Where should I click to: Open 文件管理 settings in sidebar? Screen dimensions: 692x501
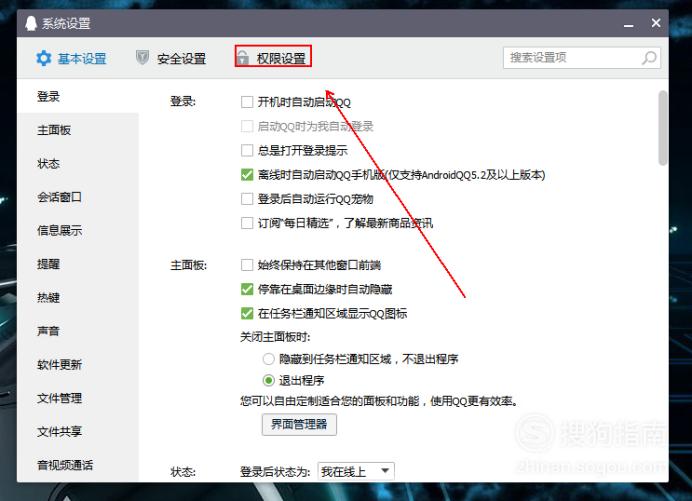(78, 398)
